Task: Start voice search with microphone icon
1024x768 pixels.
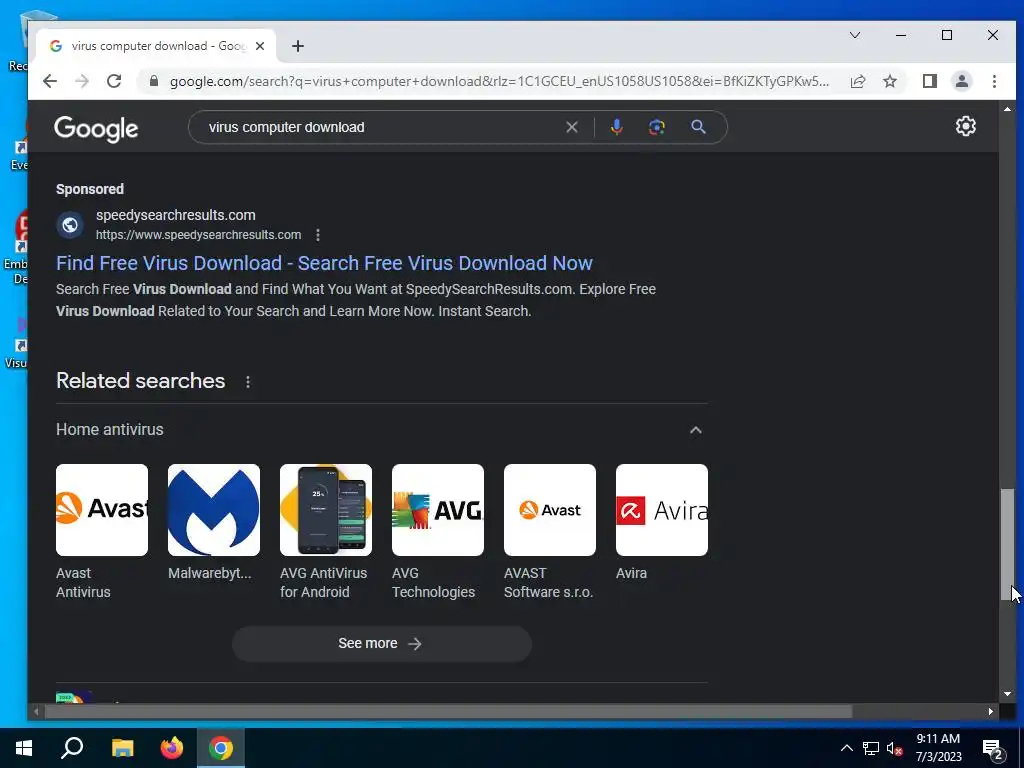Action: 616,127
